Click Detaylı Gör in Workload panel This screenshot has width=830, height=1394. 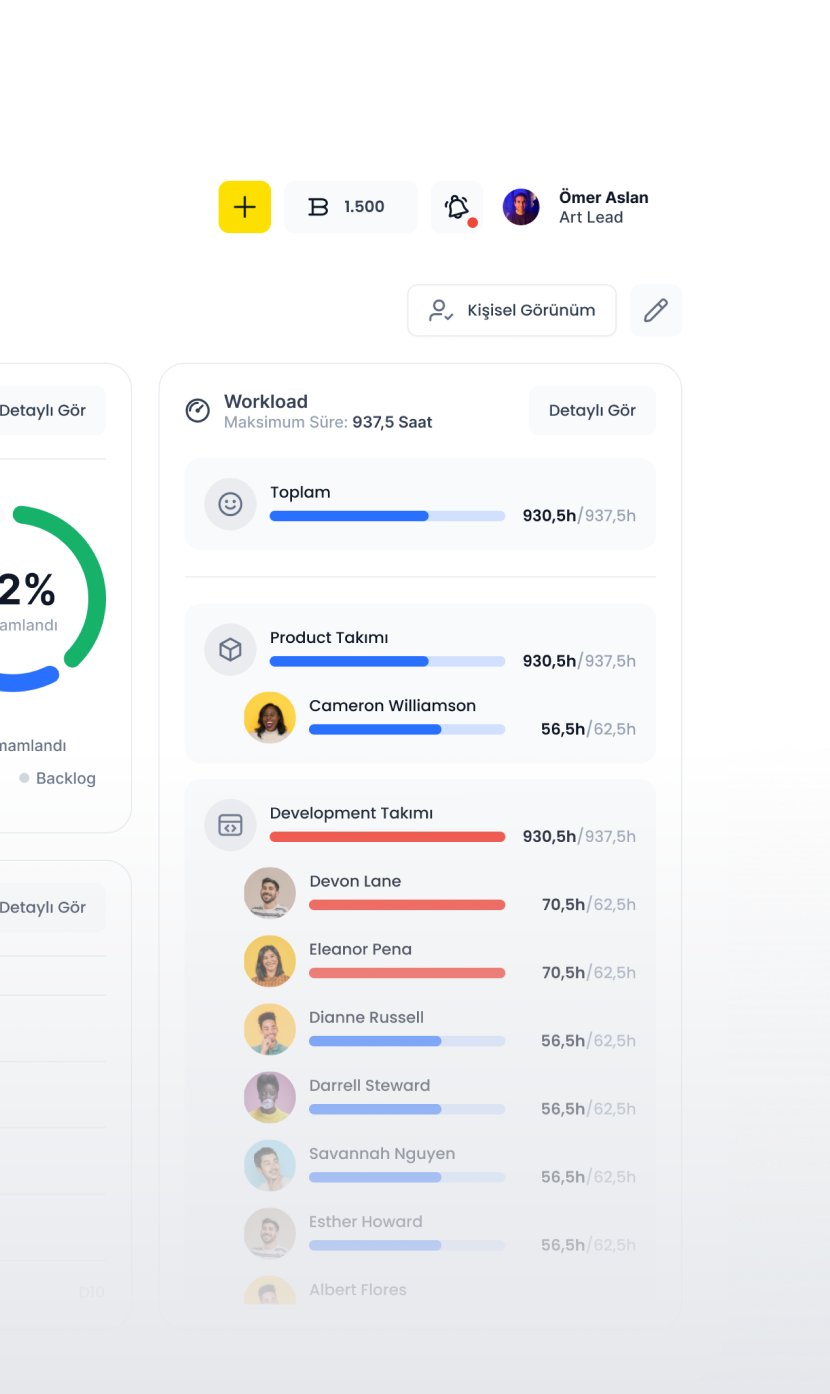click(x=592, y=410)
